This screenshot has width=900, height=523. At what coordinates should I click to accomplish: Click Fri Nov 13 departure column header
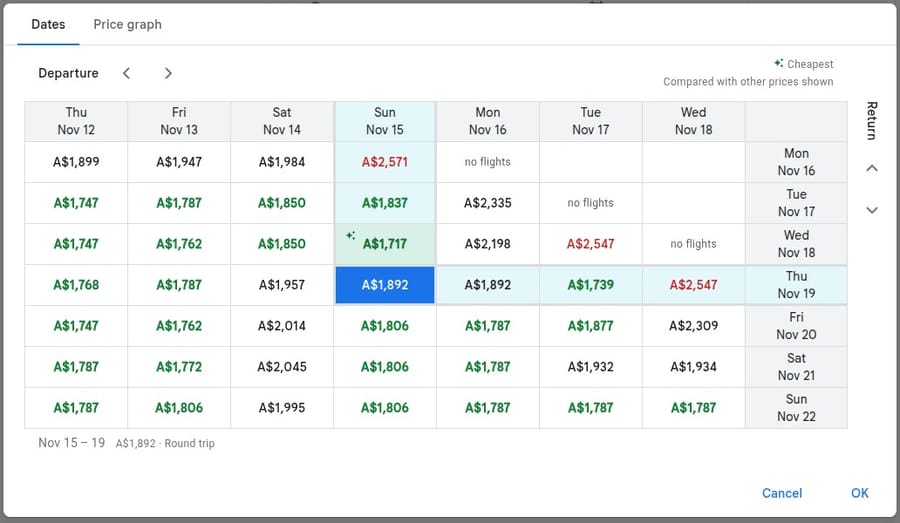click(x=179, y=121)
